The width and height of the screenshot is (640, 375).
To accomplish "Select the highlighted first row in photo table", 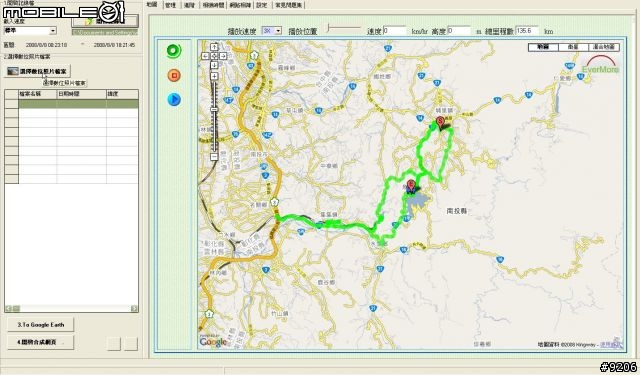I will click(71, 104).
